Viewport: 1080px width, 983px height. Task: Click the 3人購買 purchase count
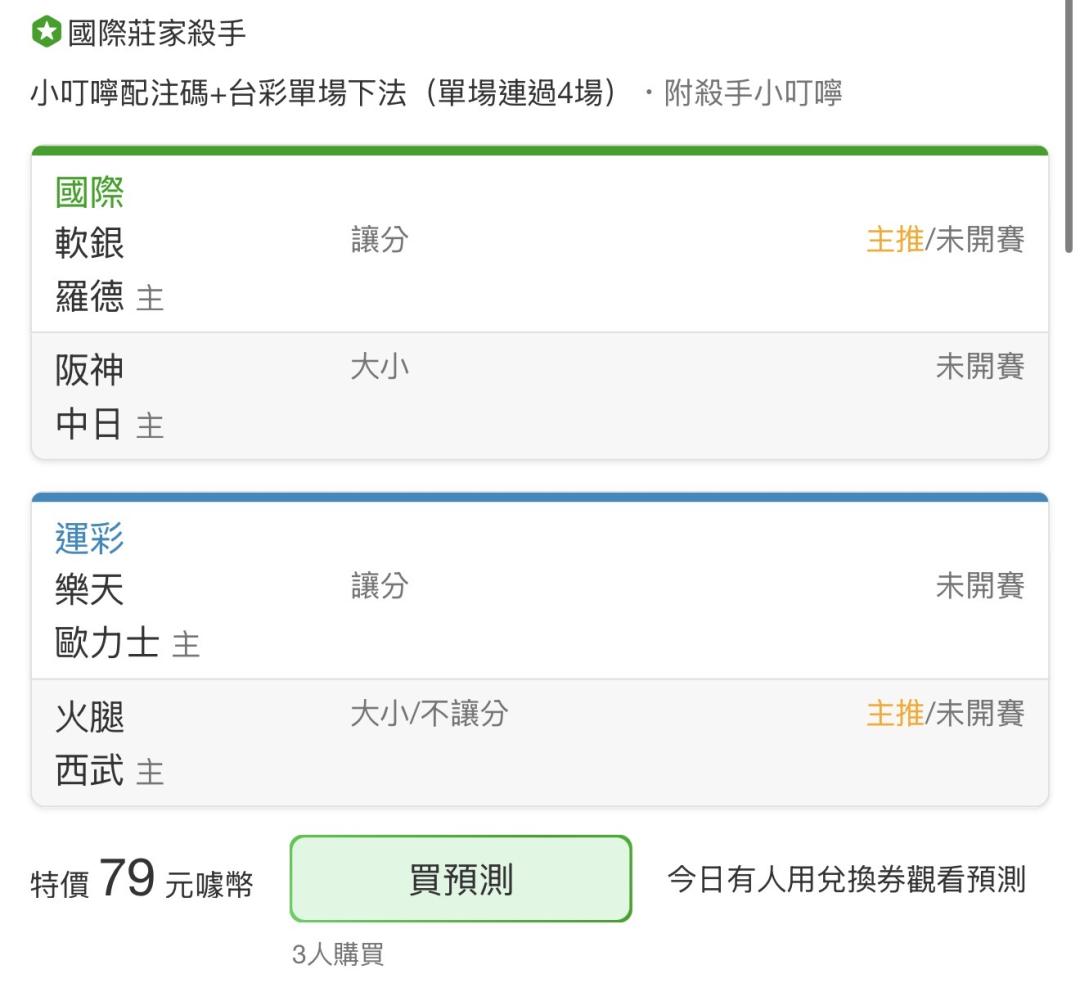tap(338, 954)
